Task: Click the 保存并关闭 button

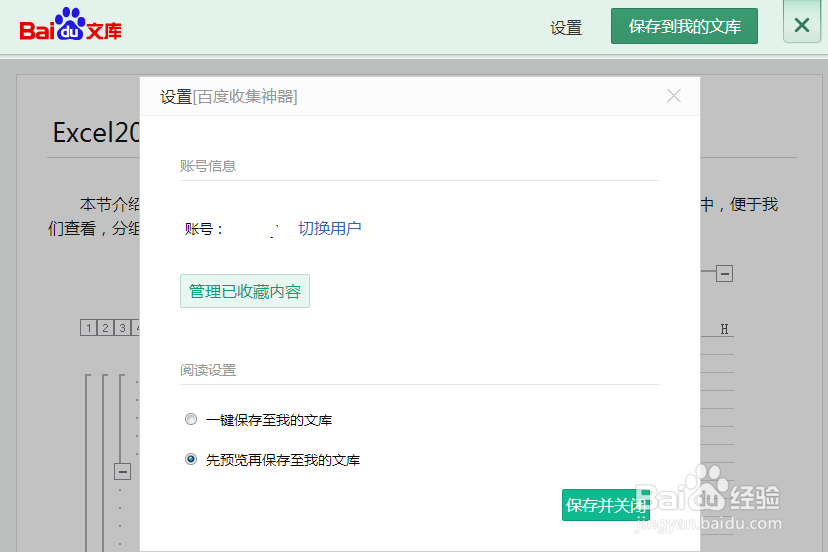Action: (606, 505)
